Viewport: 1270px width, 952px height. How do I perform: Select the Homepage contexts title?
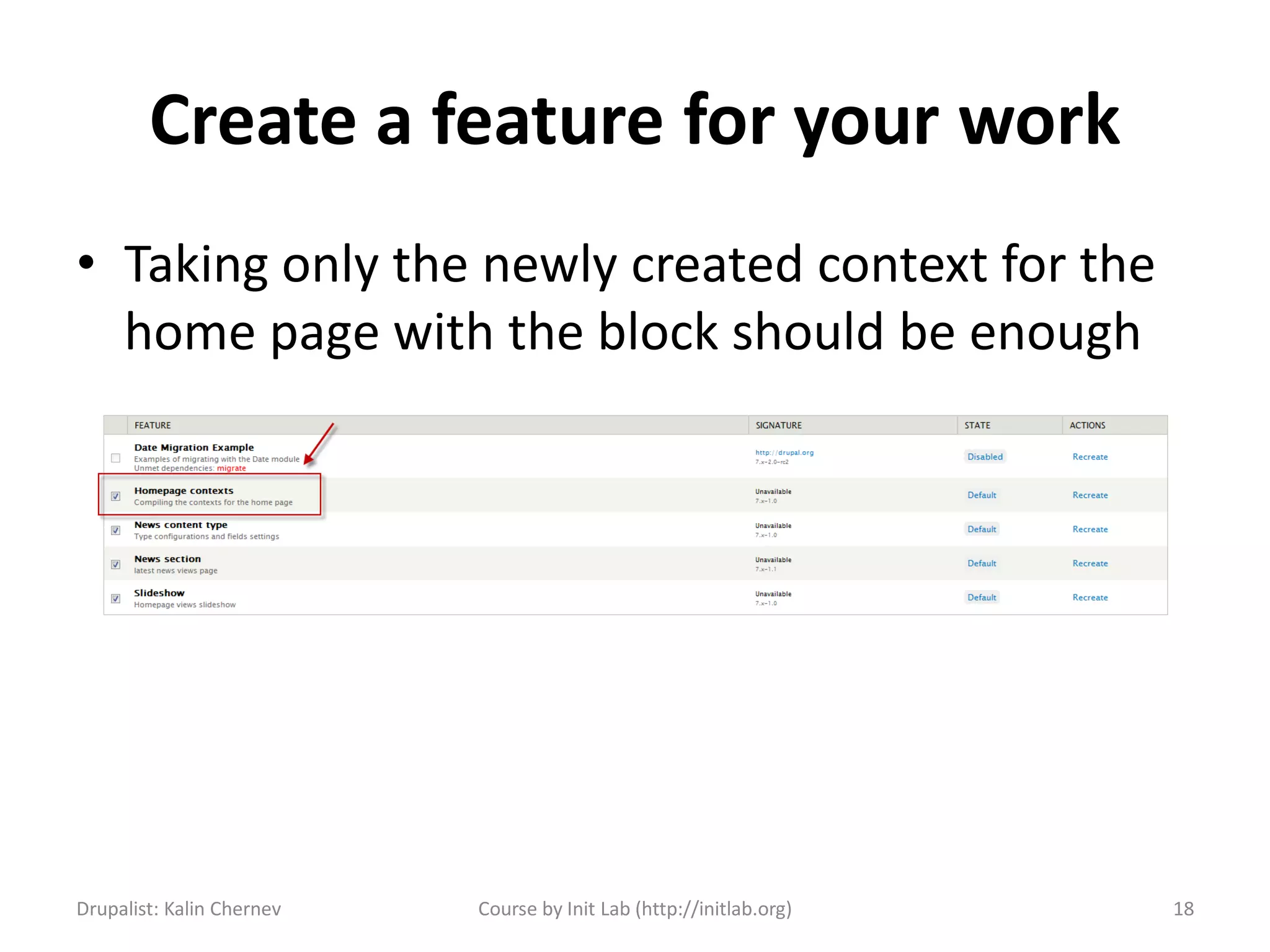pyautogui.click(x=184, y=491)
